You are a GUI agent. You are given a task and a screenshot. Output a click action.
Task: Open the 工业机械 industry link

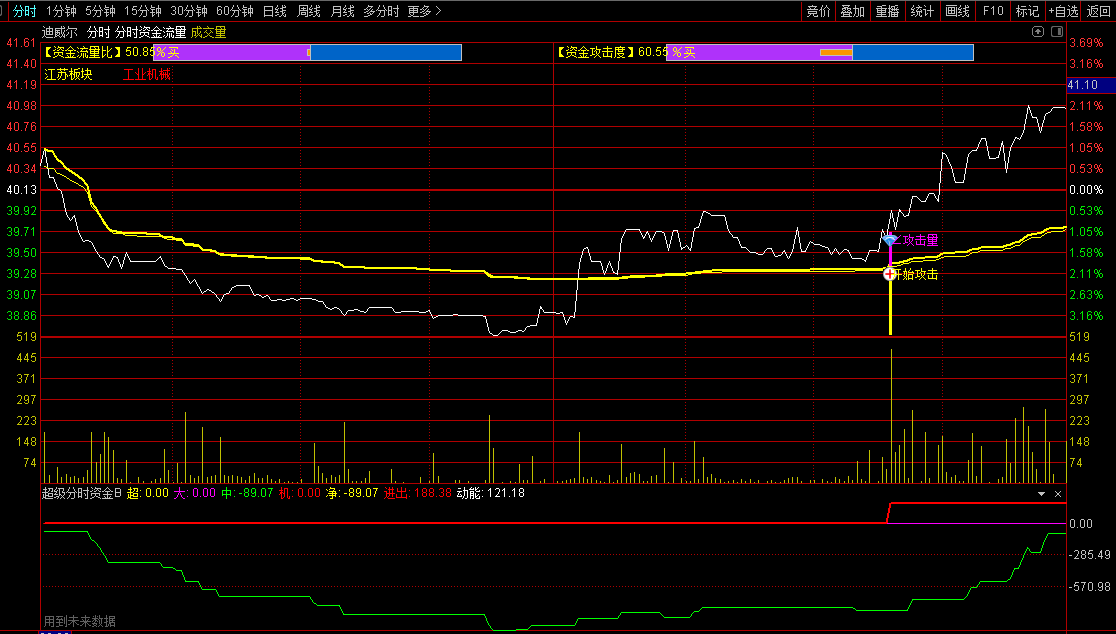(x=147, y=74)
